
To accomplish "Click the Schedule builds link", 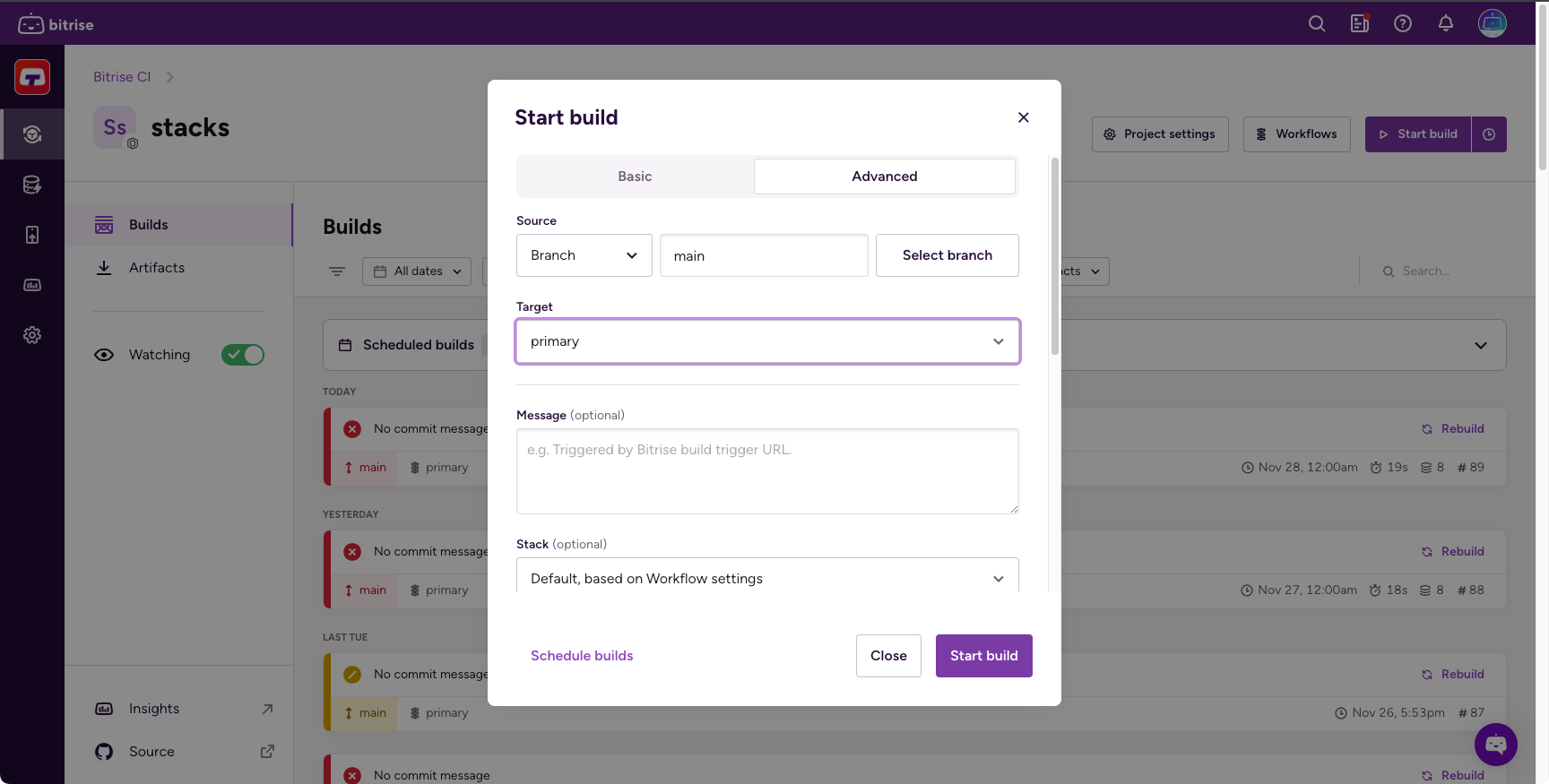I will point(582,656).
